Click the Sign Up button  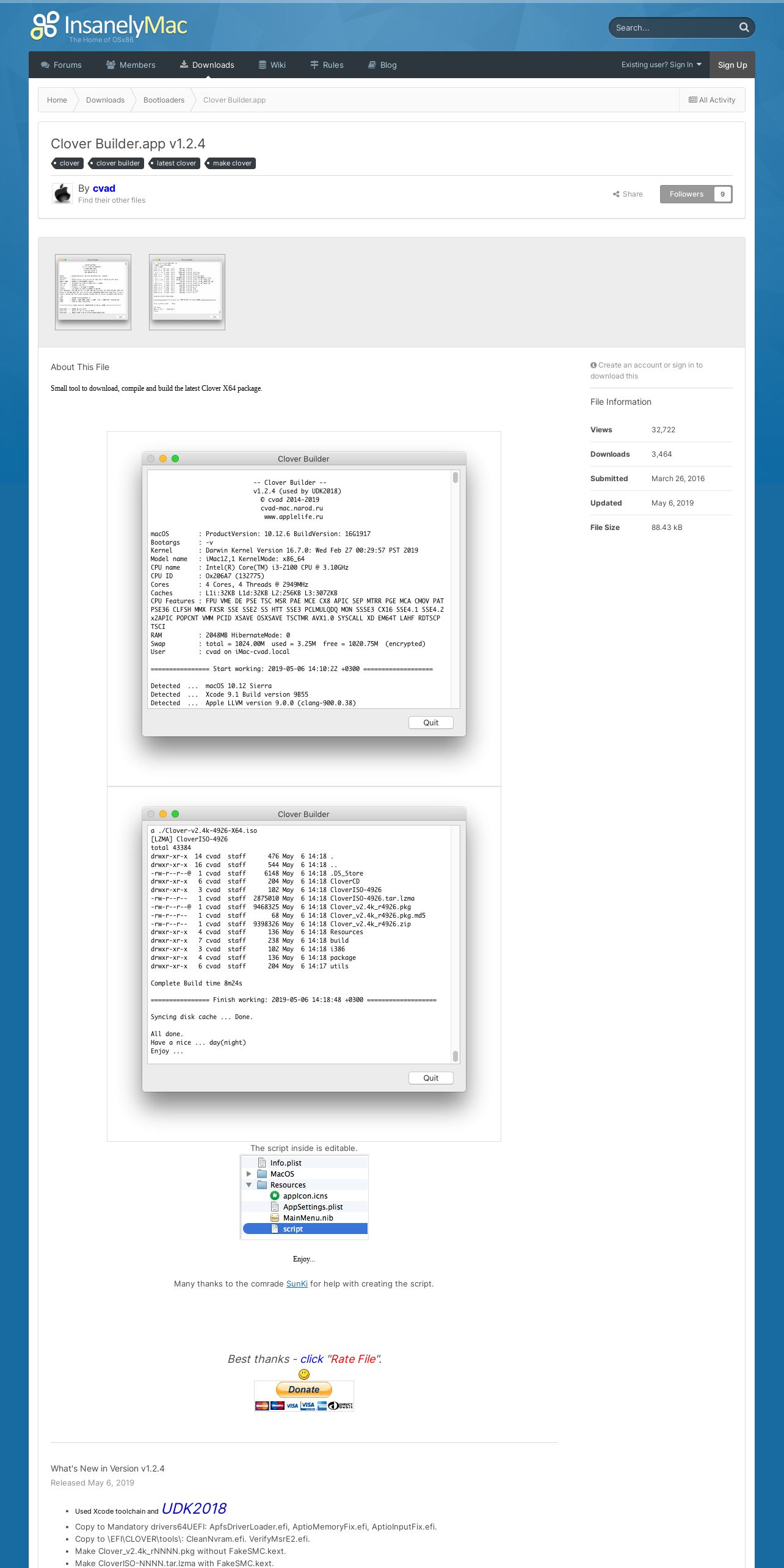point(732,65)
